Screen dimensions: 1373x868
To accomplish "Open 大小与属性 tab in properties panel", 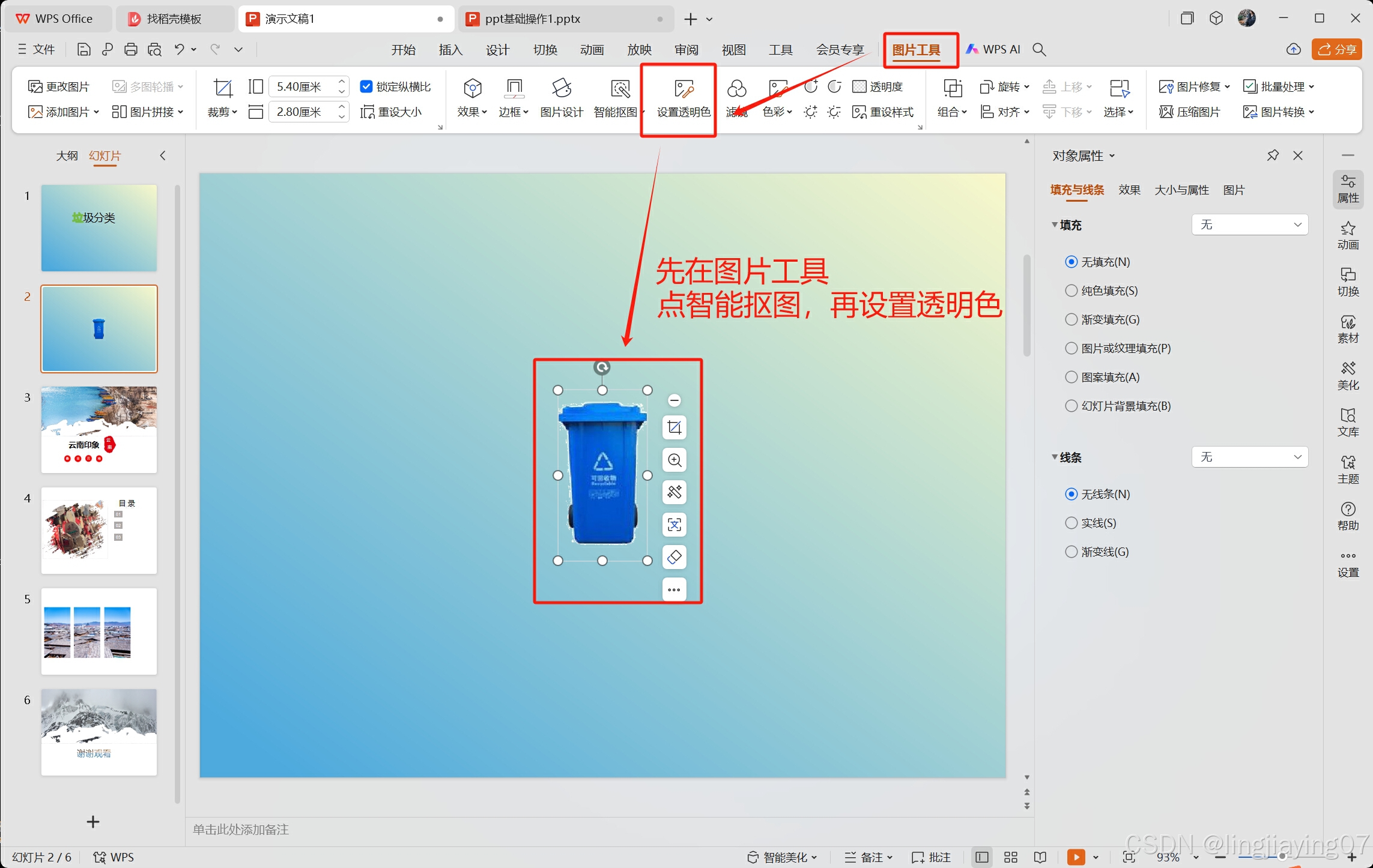I will [x=1181, y=190].
